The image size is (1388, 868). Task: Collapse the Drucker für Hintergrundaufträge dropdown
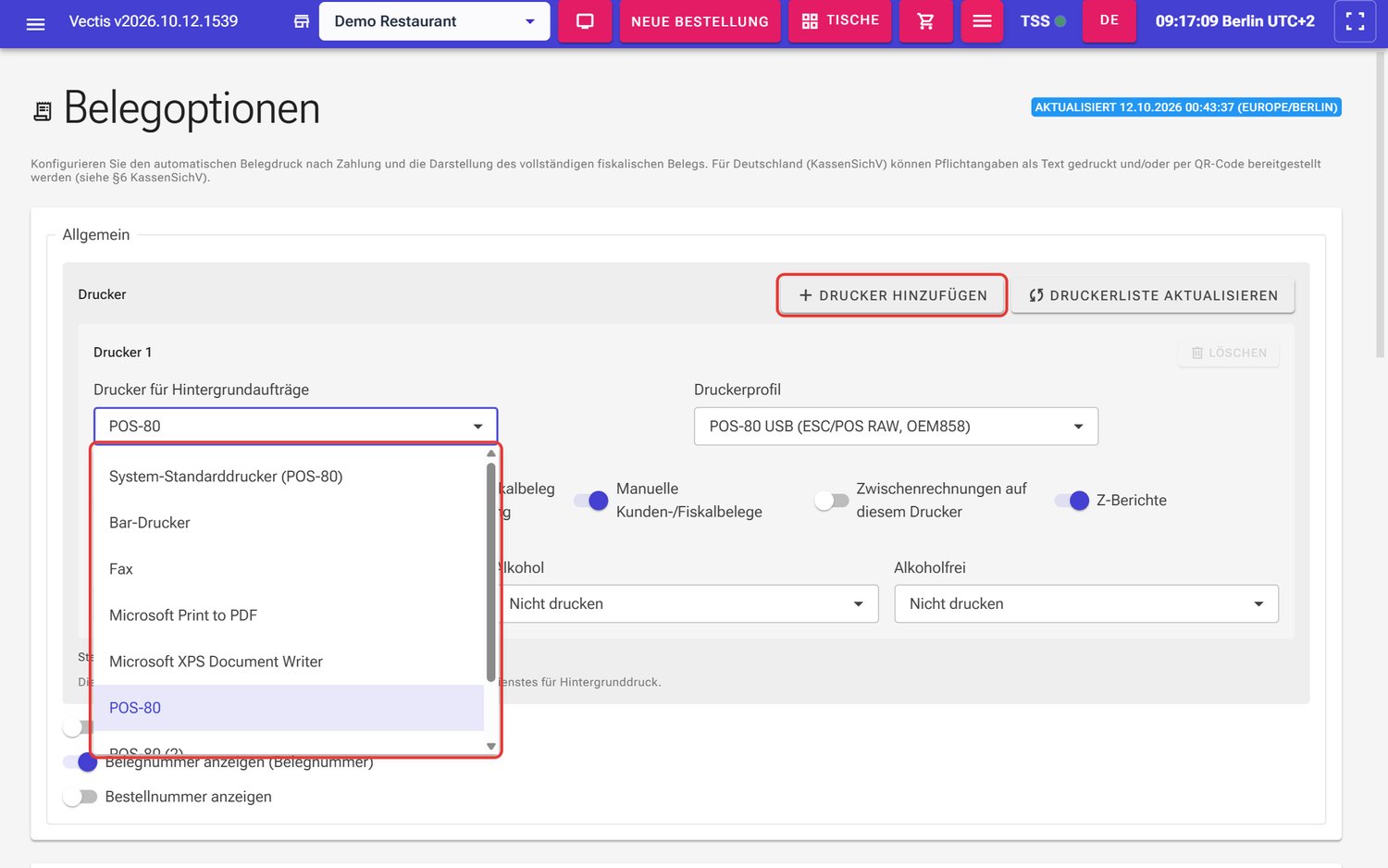(x=295, y=426)
